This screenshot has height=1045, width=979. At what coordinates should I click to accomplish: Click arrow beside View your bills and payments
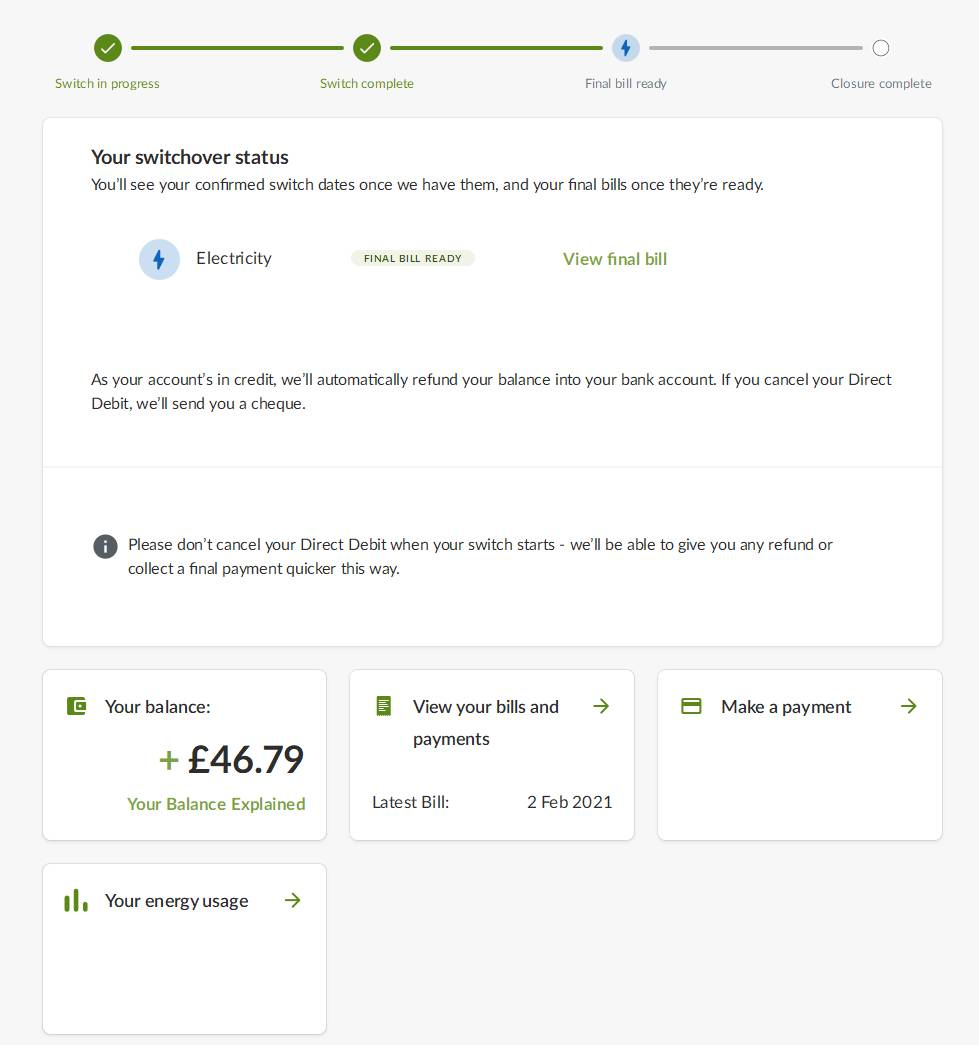click(x=601, y=706)
